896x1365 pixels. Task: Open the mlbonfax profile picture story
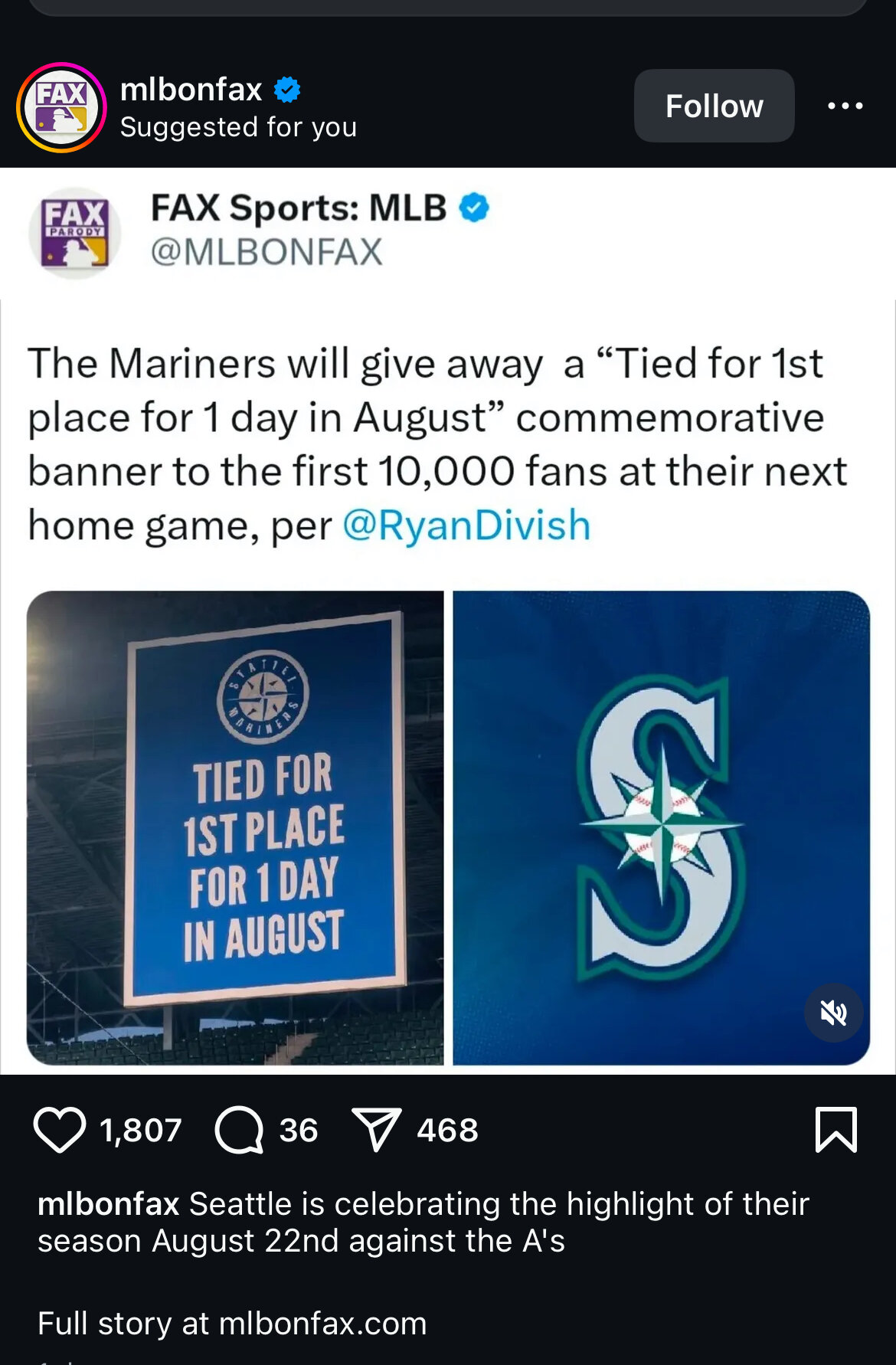[x=61, y=107]
